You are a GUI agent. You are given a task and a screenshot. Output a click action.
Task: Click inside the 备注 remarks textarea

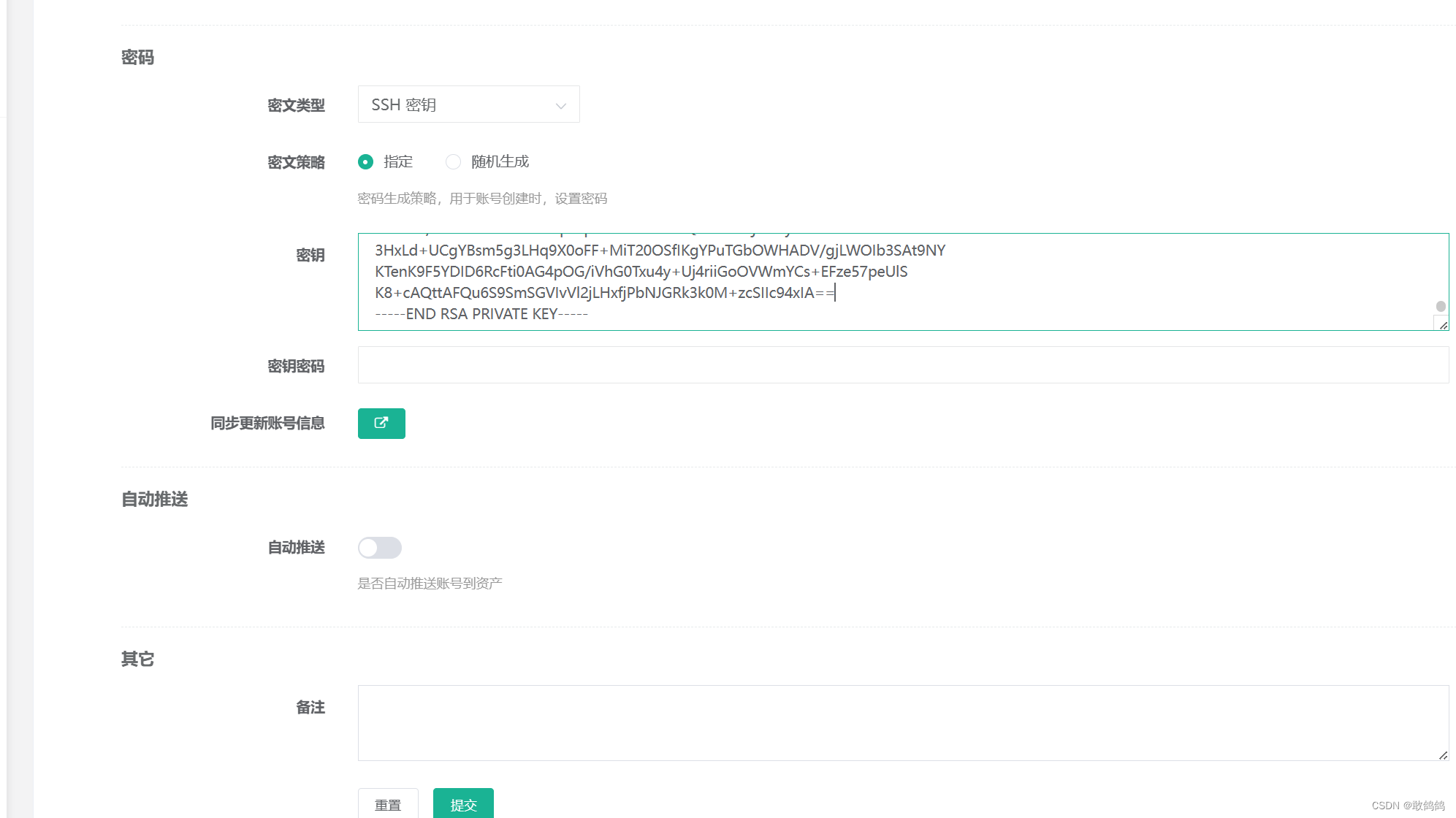(x=902, y=722)
